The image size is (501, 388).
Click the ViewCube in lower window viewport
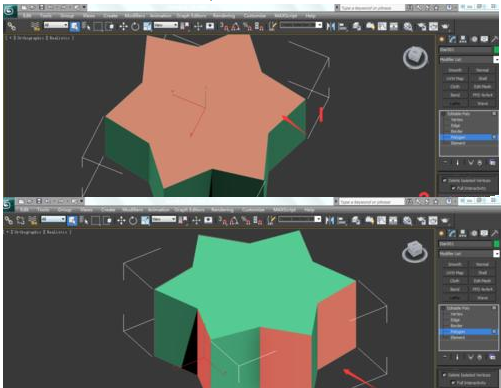click(x=414, y=252)
